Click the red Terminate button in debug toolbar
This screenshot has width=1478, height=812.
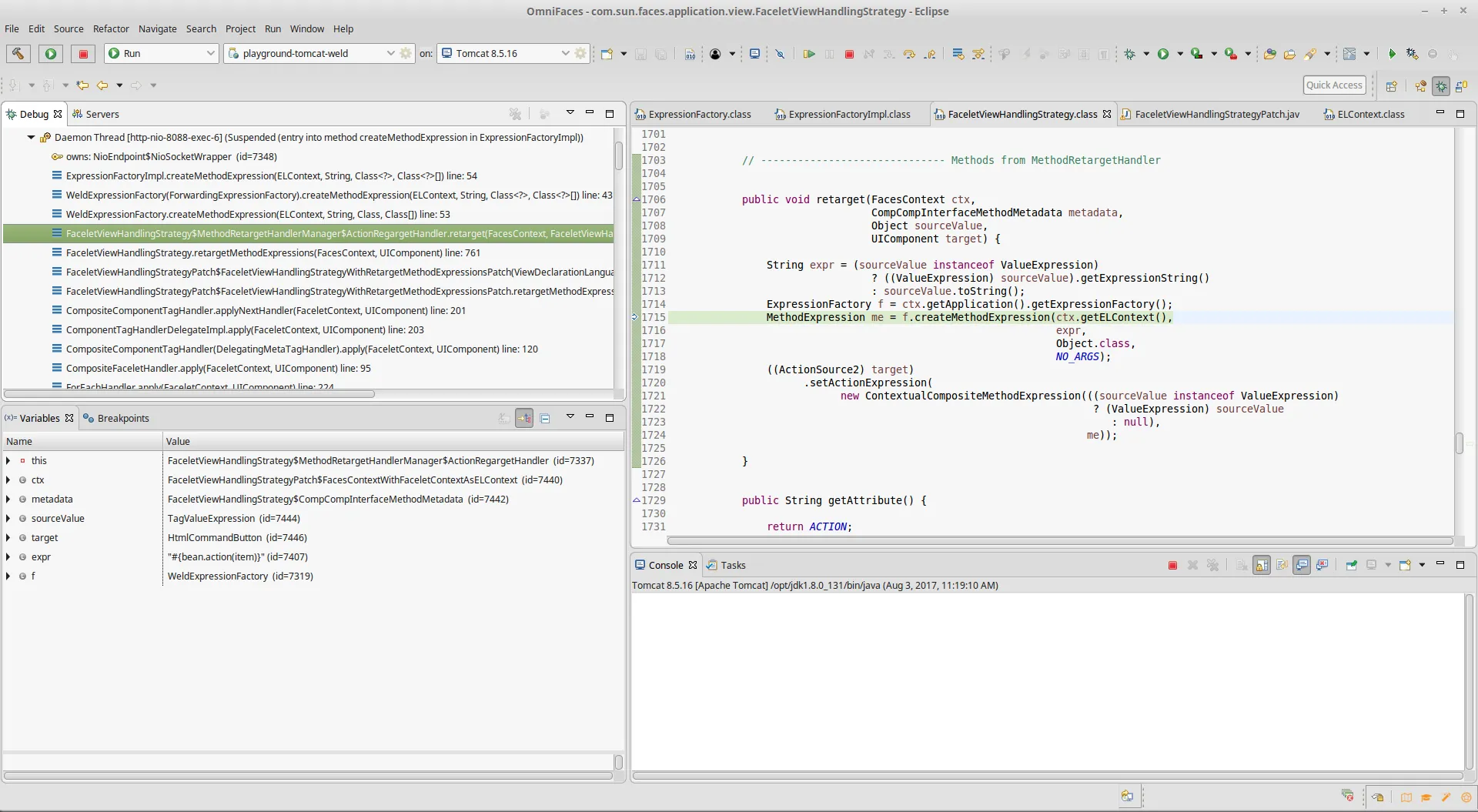[849, 54]
